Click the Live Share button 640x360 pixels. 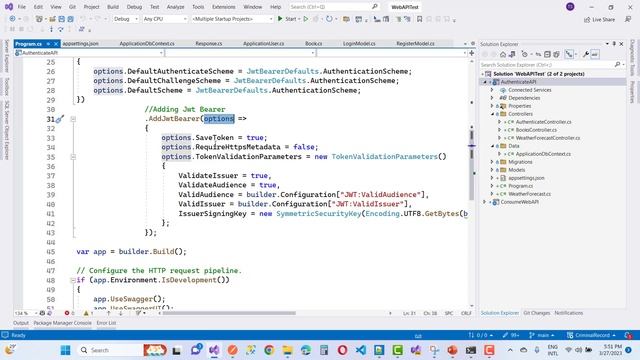(599, 19)
